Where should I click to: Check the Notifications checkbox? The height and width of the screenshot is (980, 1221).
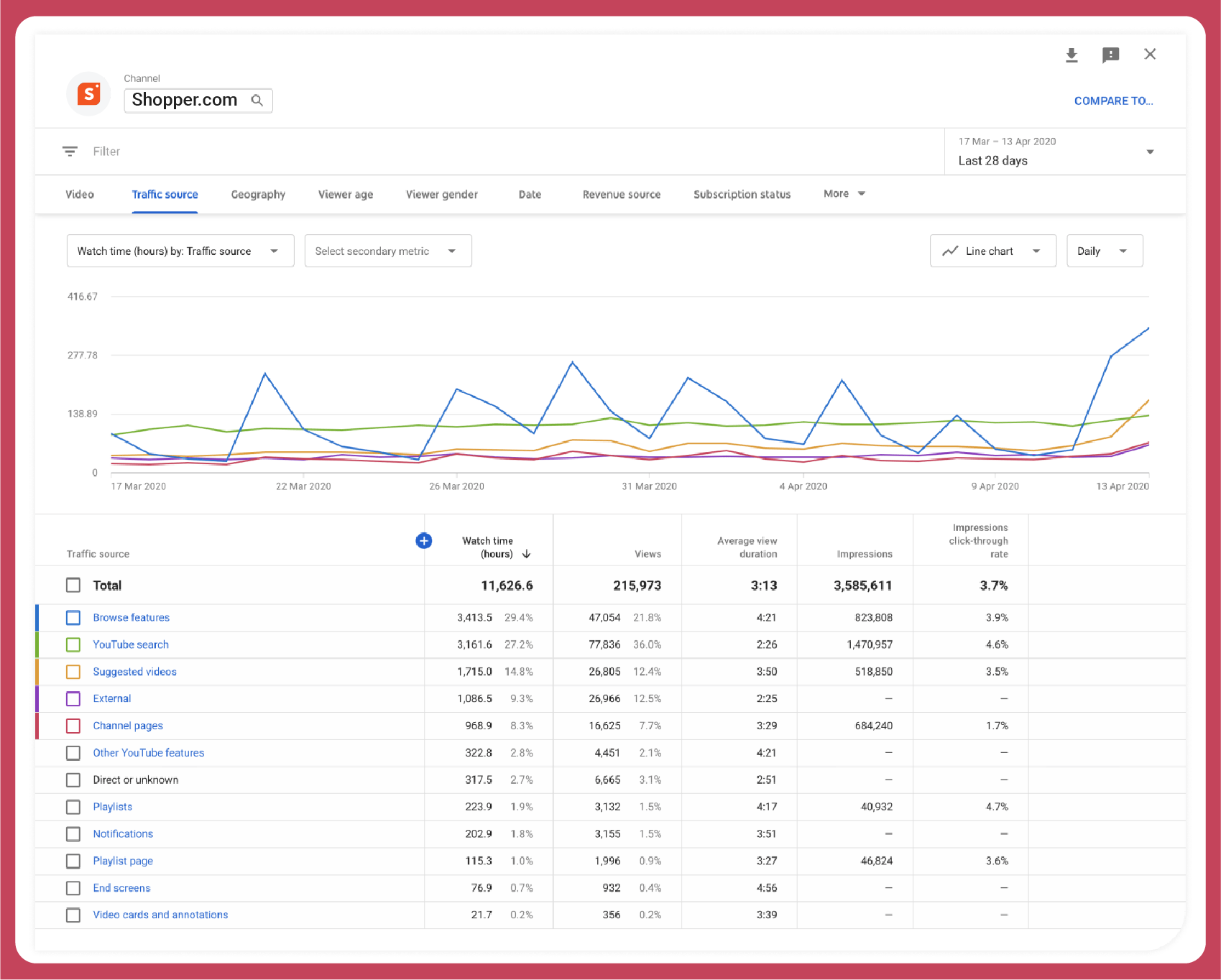tap(73, 834)
